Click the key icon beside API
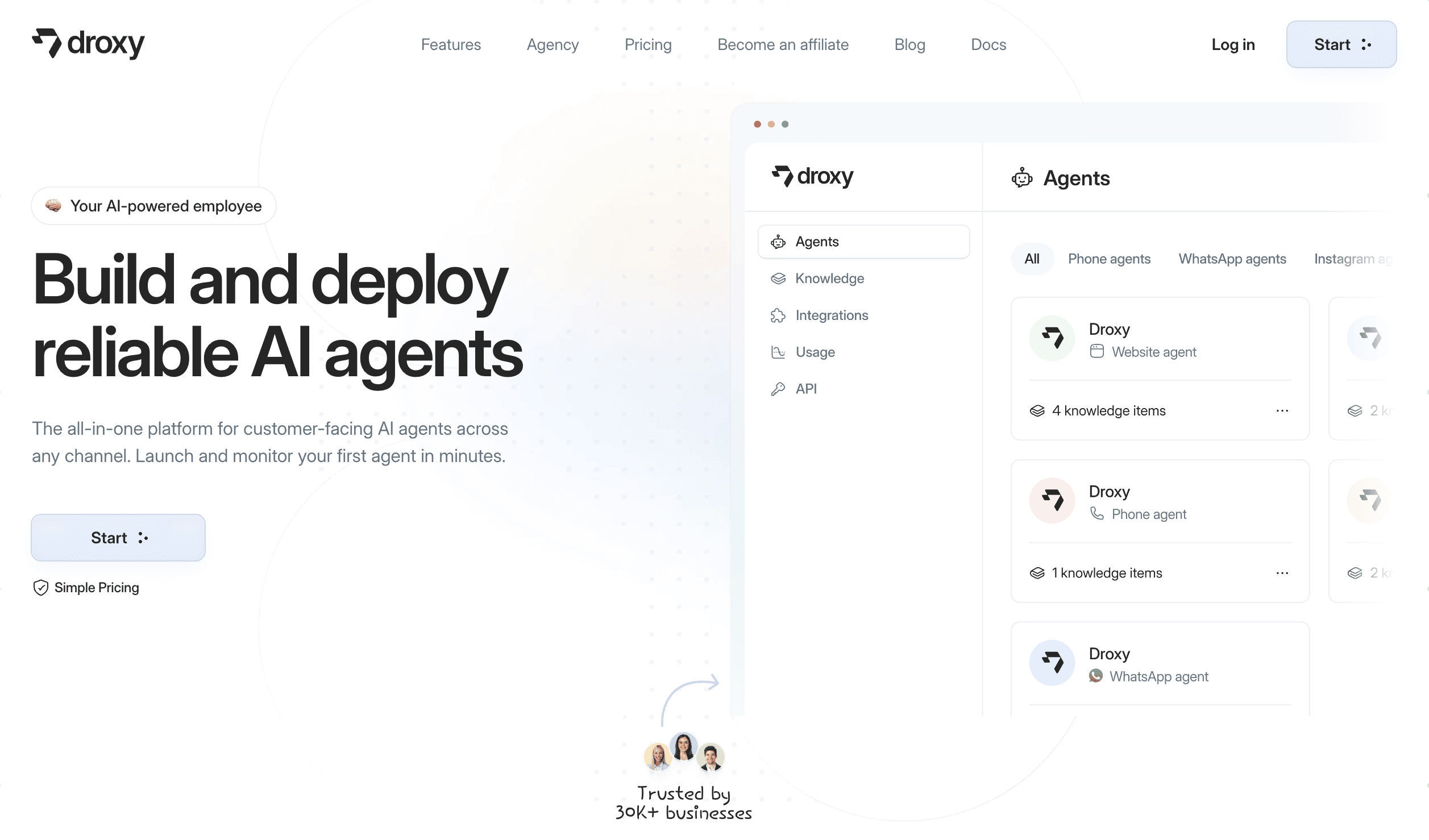This screenshot has height=840, width=1429. [778, 389]
